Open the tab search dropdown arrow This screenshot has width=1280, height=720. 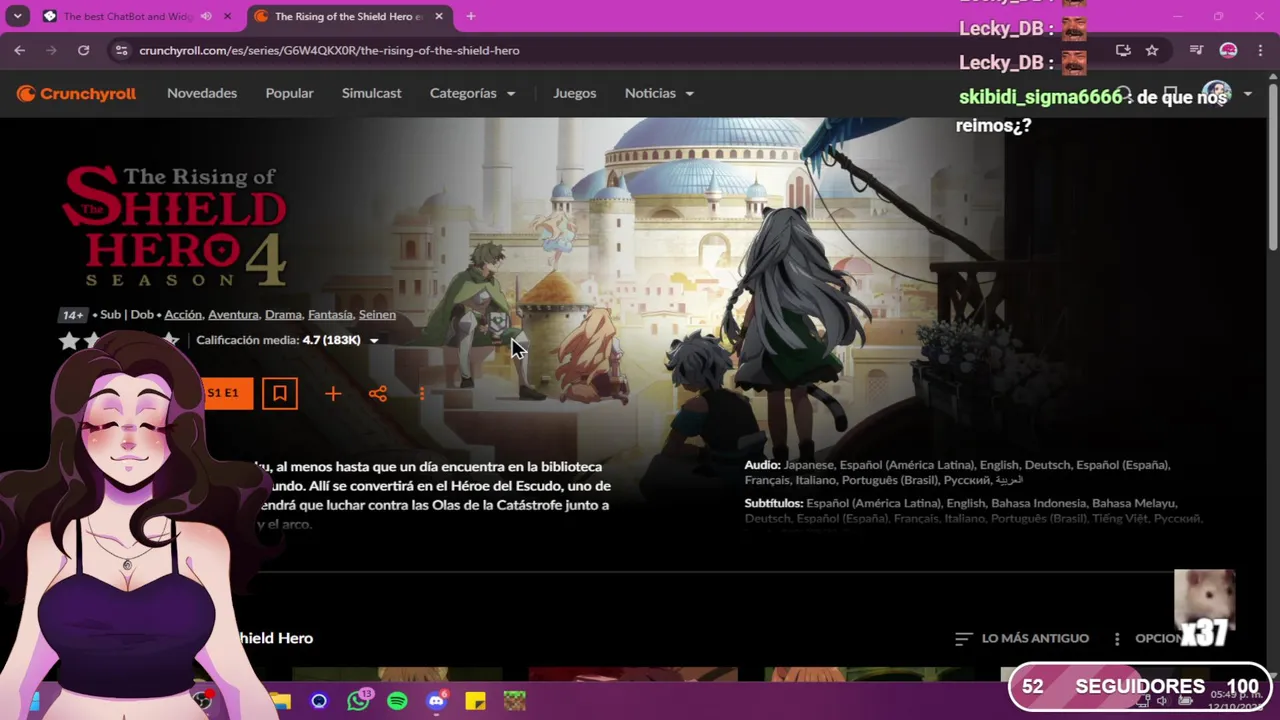(17, 16)
